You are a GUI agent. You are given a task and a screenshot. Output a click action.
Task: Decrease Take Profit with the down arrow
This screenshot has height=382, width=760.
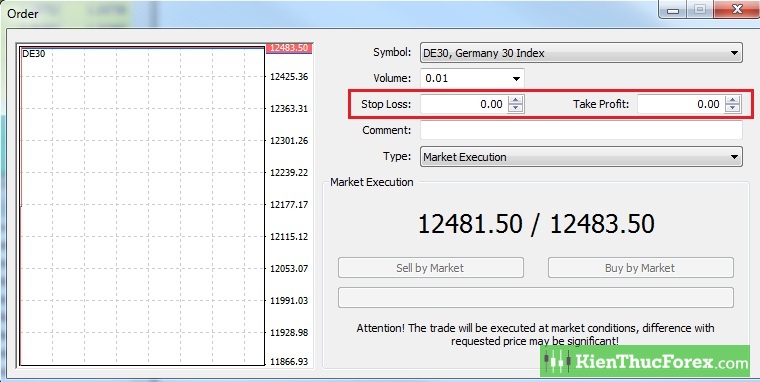coord(733,109)
